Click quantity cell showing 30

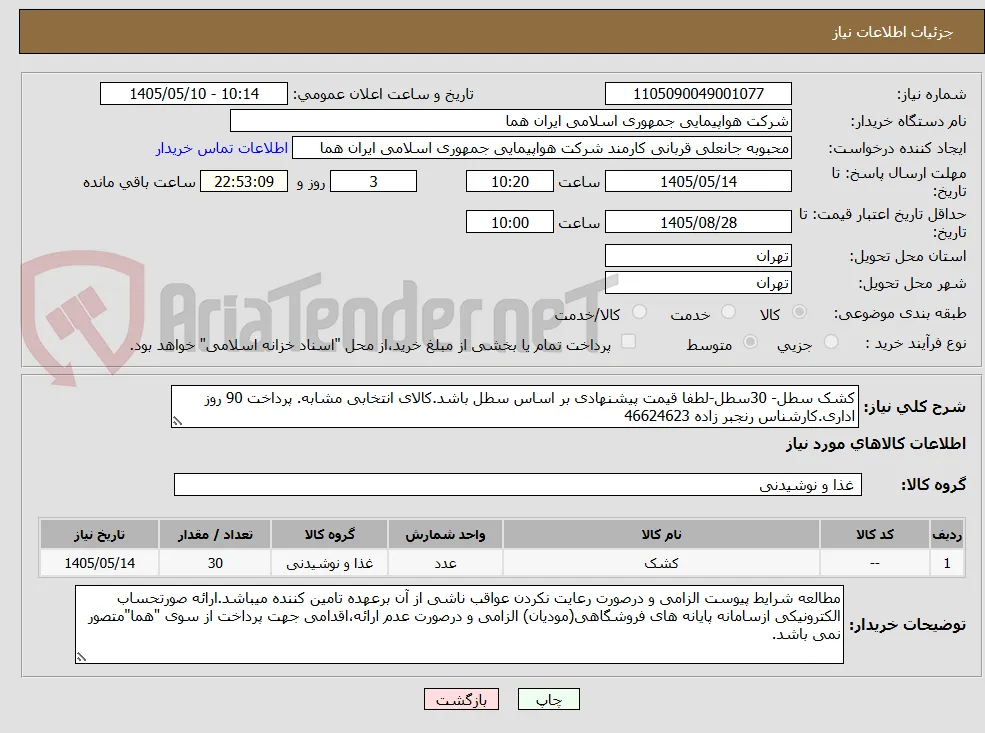click(215, 563)
